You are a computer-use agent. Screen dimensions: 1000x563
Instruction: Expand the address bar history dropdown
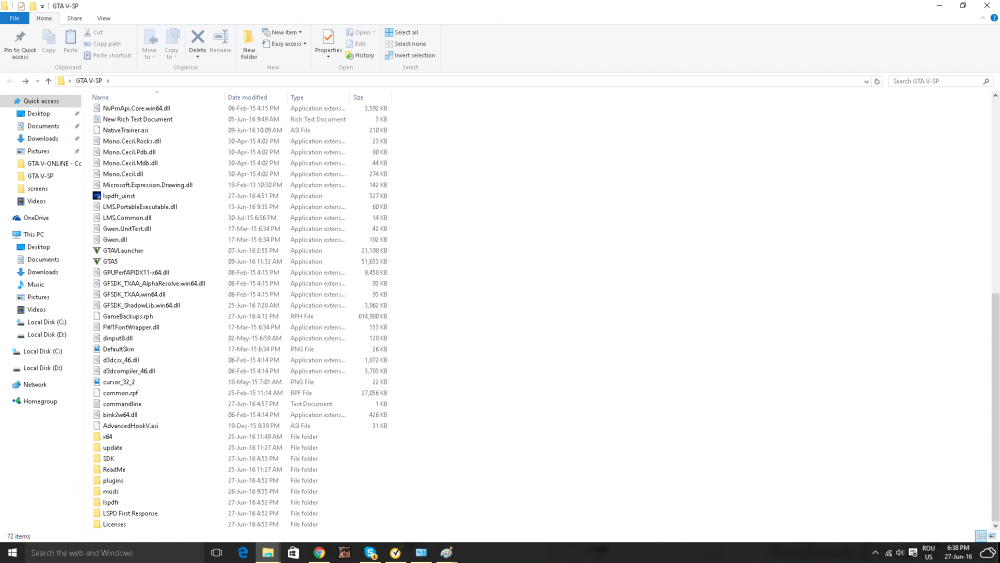click(x=866, y=82)
